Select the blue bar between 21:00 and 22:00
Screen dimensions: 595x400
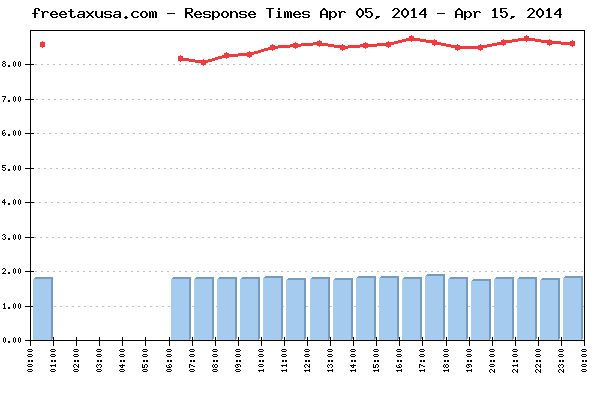tap(527, 309)
